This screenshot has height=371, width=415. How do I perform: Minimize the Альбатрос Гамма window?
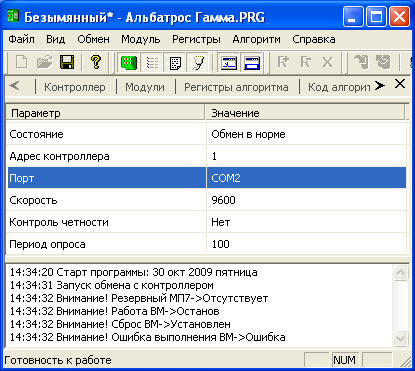pyautogui.click(x=353, y=17)
